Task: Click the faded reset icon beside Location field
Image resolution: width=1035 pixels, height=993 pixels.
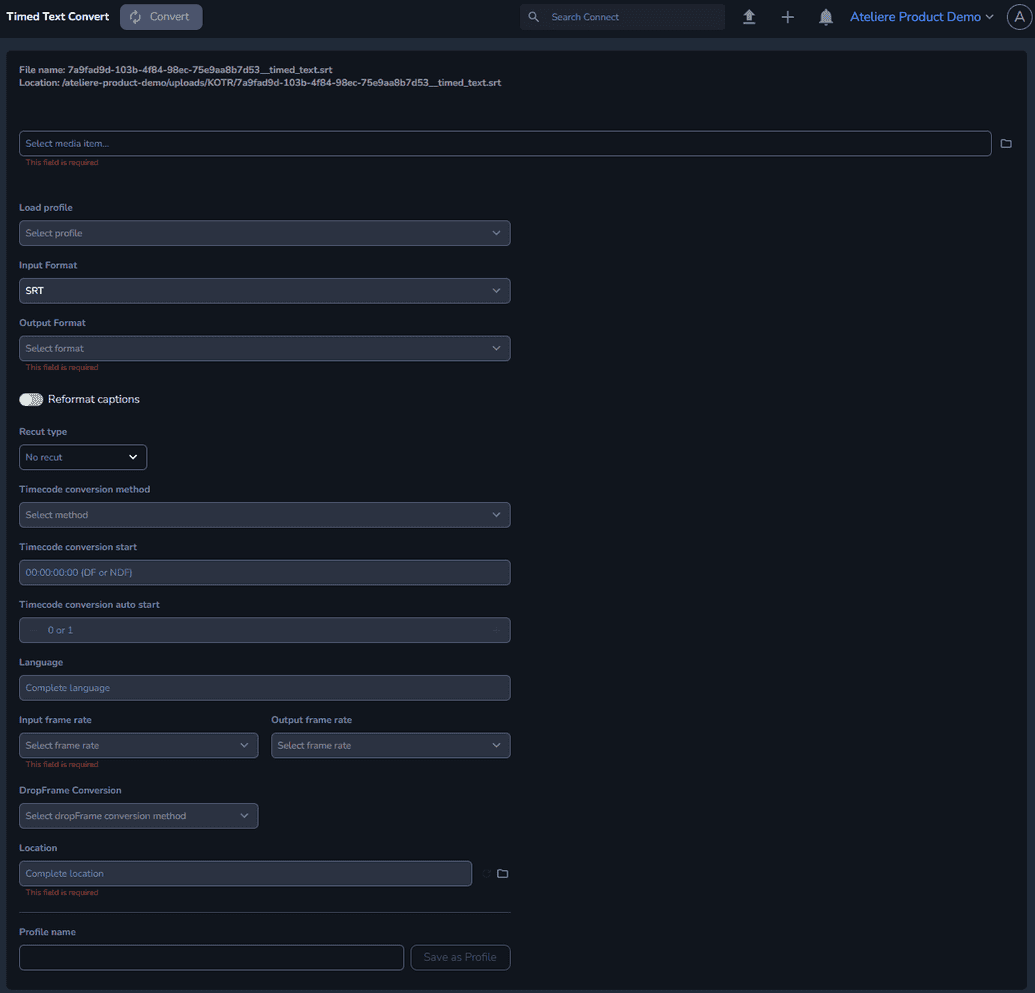Action: 486,873
